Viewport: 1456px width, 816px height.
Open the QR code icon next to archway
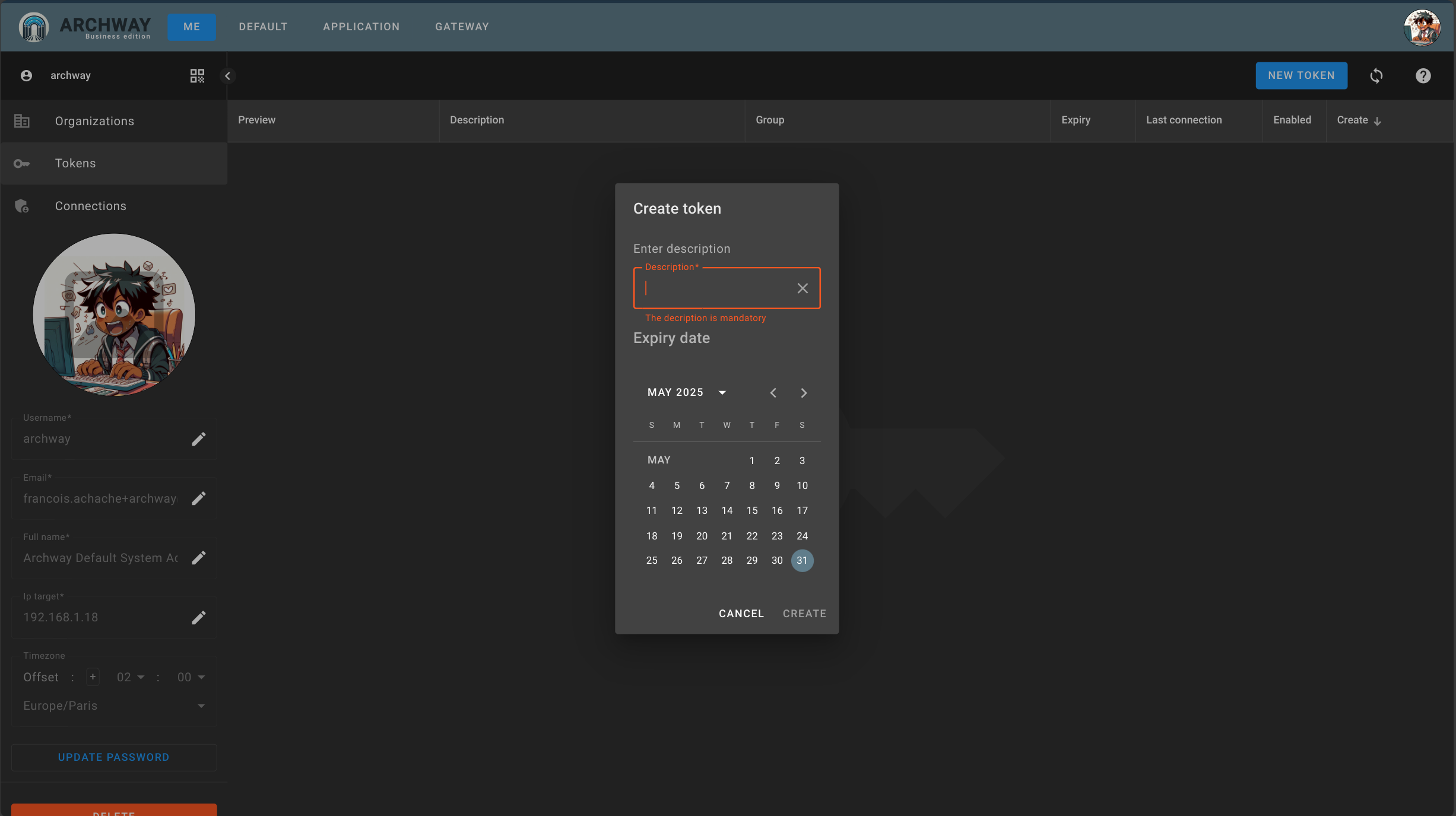[x=197, y=75]
